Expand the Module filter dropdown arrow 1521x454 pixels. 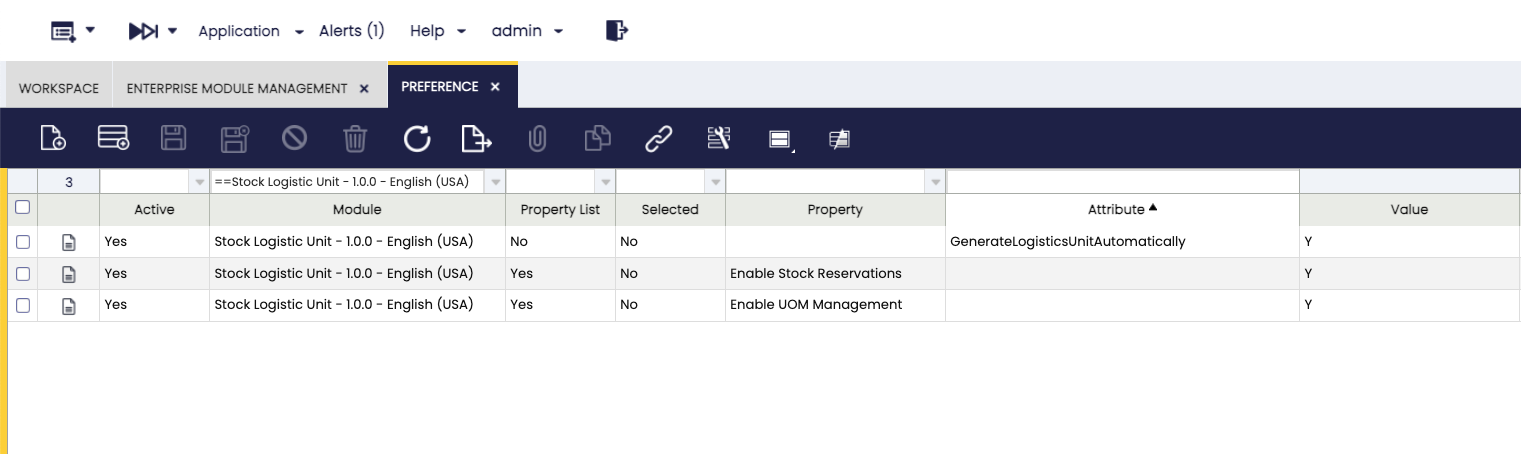[x=495, y=182]
